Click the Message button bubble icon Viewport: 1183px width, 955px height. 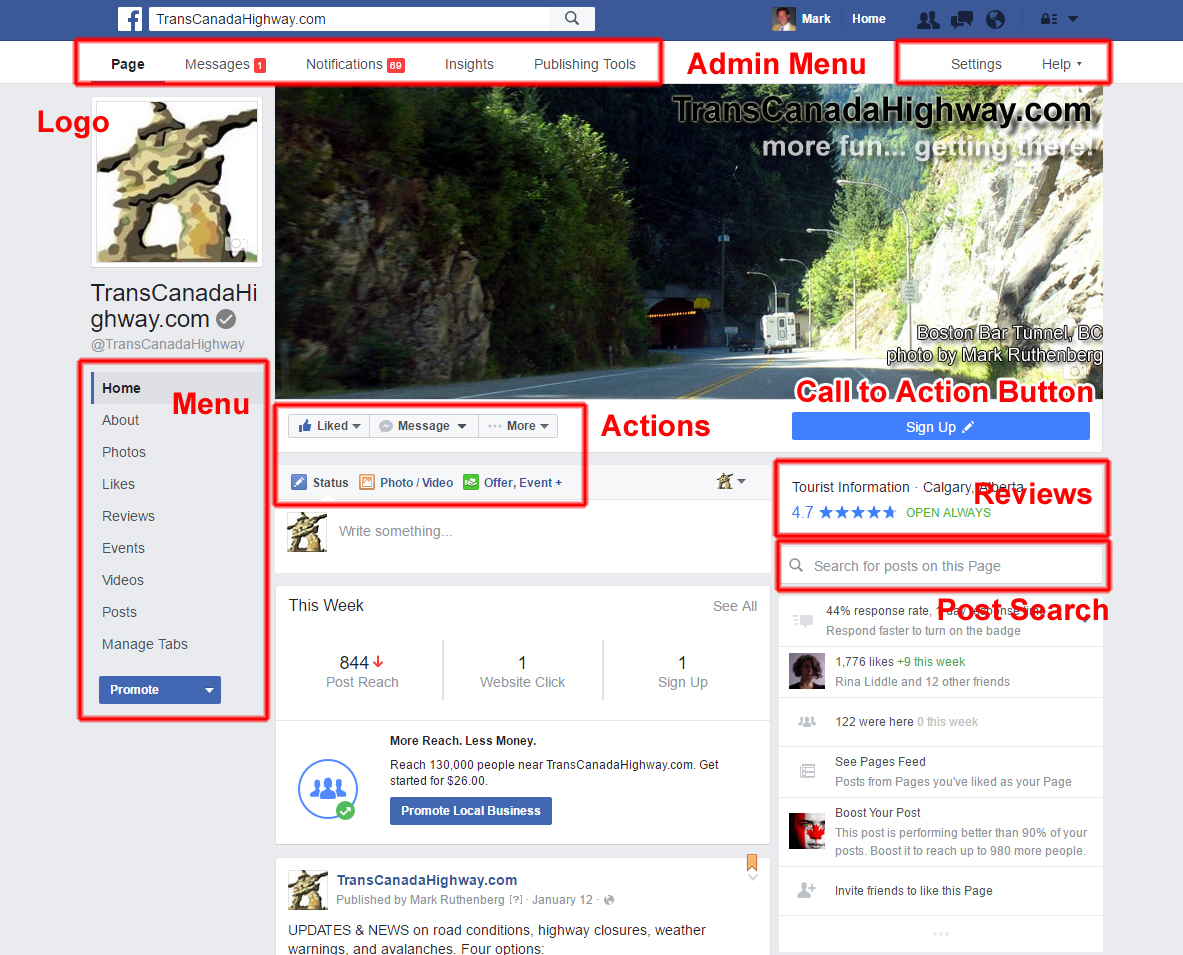tap(386, 426)
